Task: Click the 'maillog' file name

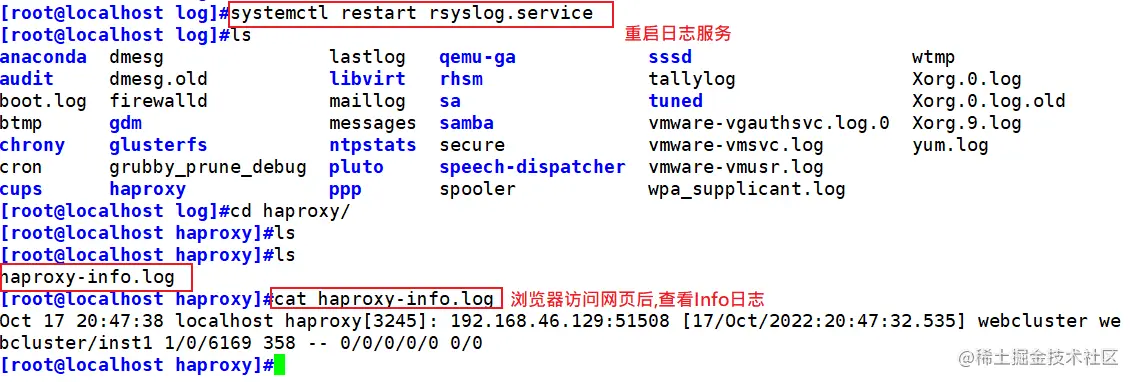Action: [x=367, y=101]
